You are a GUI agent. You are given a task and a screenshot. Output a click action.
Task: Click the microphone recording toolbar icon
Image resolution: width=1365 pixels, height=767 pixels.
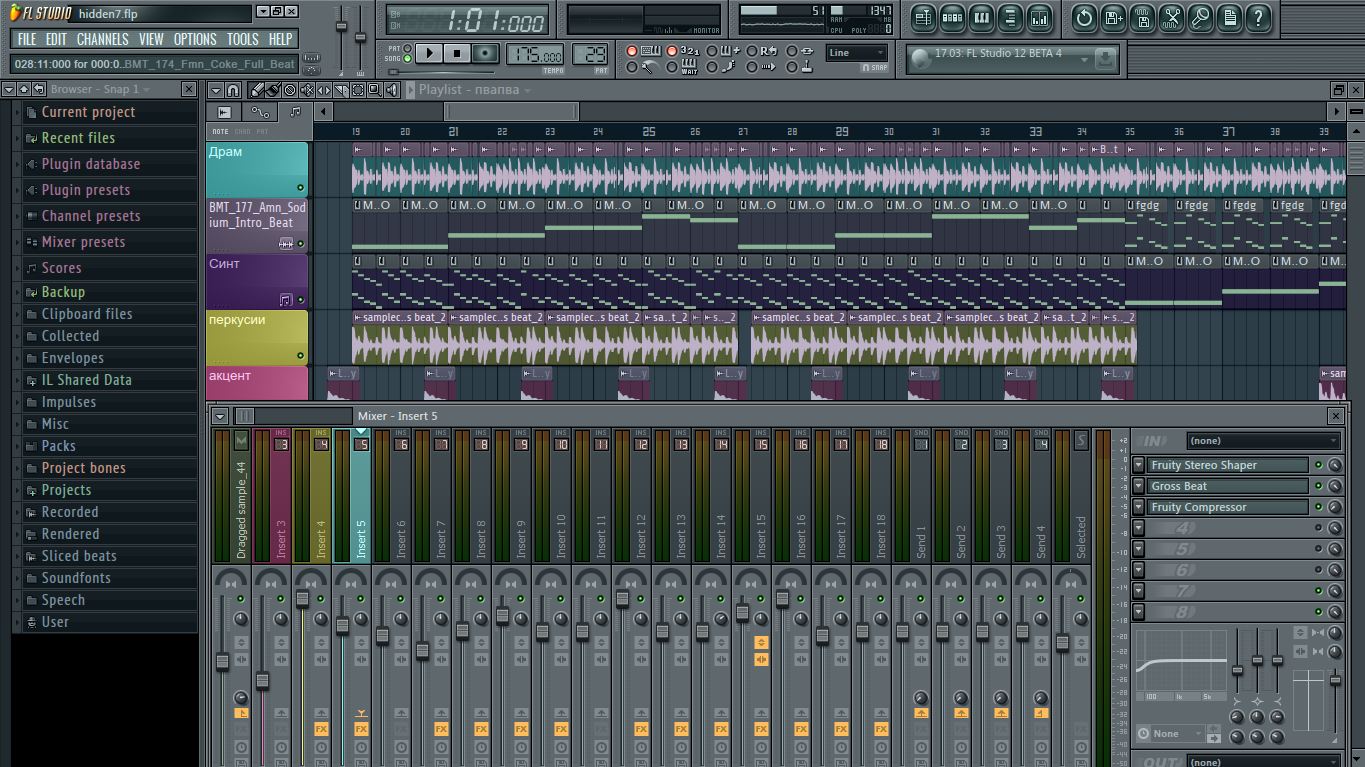[x=1200, y=18]
